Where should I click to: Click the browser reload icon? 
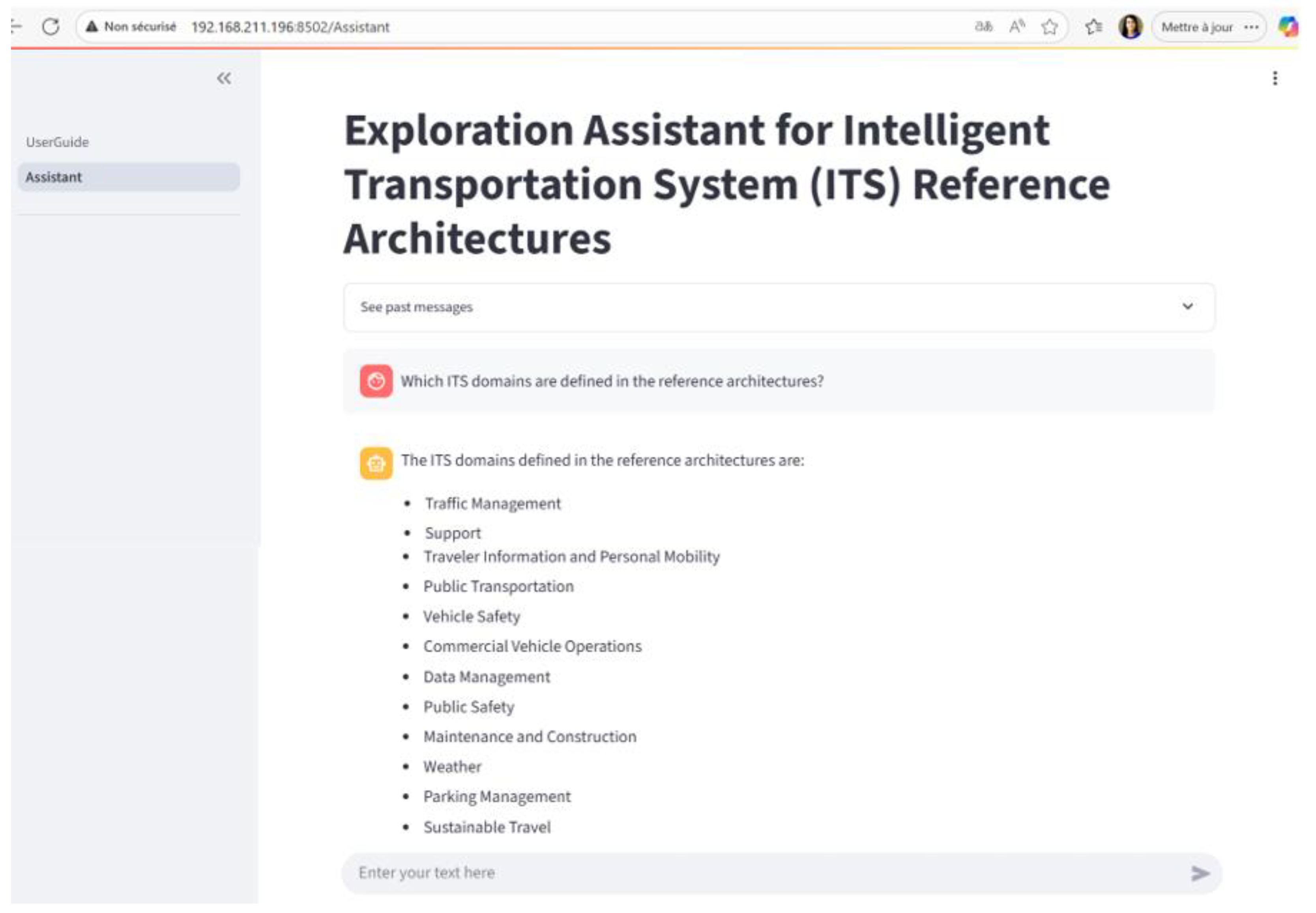click(51, 27)
